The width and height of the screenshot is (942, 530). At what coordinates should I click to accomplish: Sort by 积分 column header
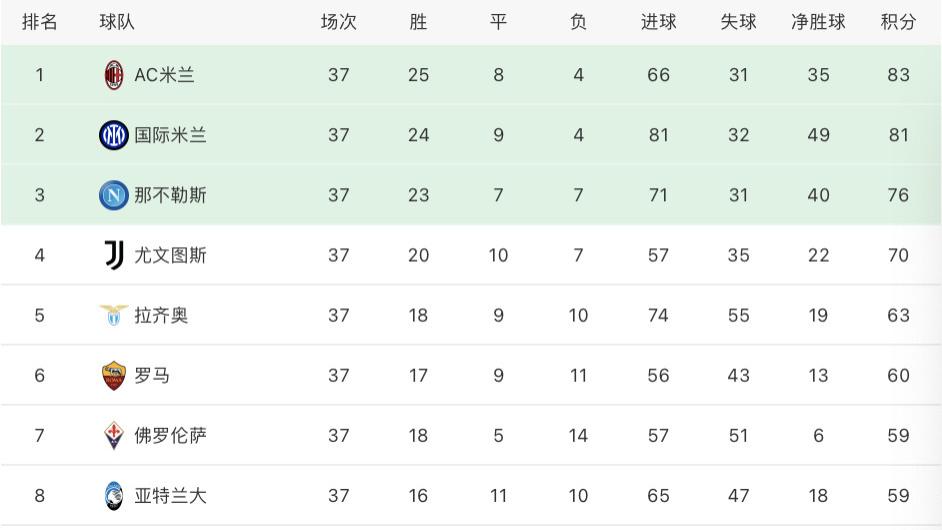(898, 22)
